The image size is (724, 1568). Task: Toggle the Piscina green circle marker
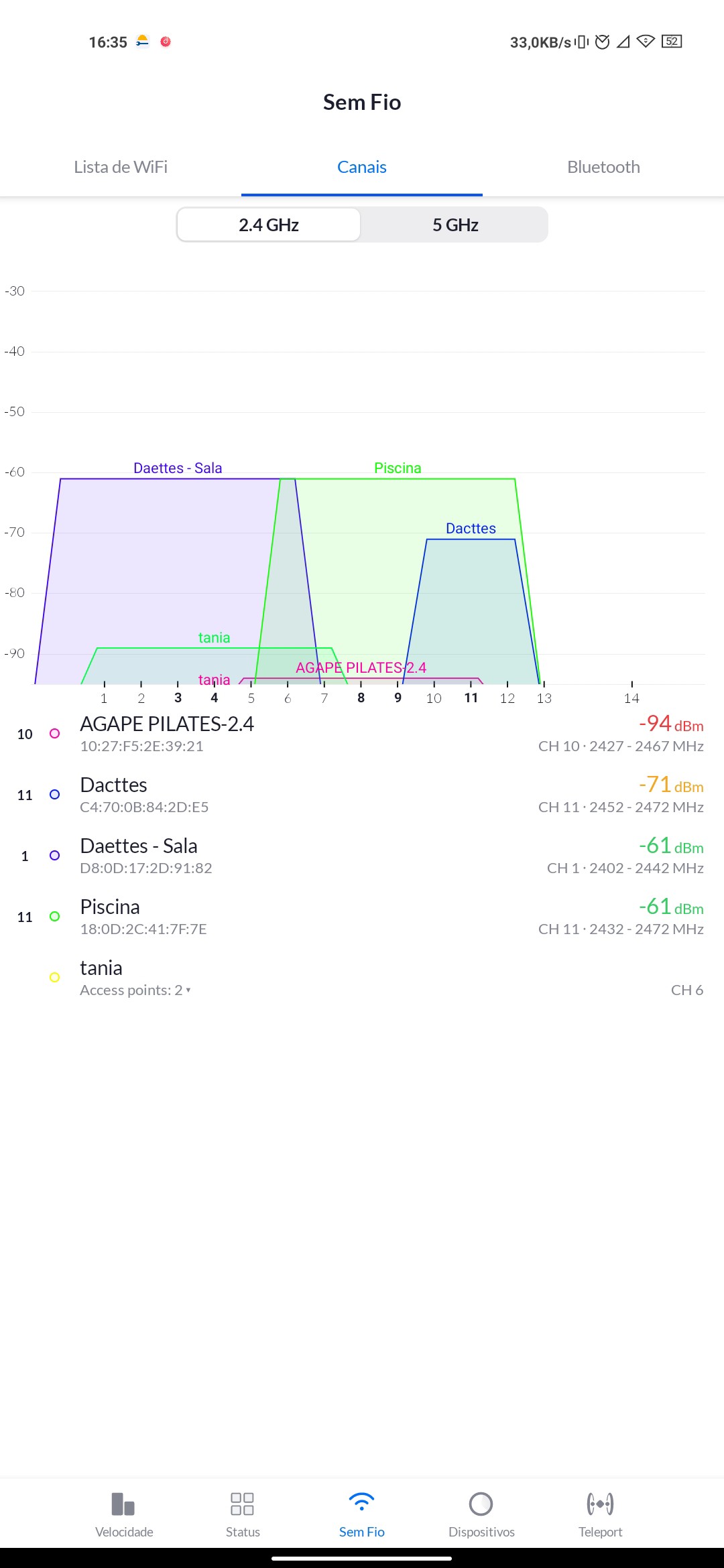(55, 917)
